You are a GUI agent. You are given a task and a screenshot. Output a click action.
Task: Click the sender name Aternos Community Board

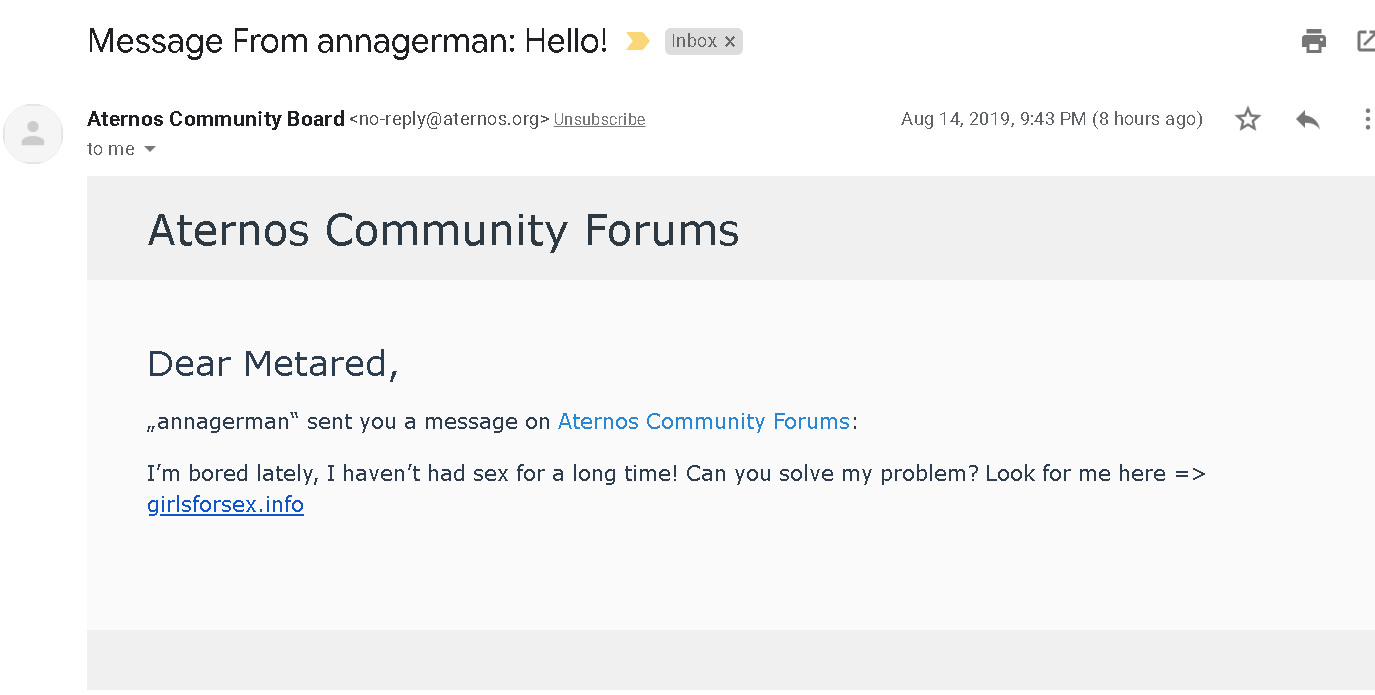[x=216, y=119]
